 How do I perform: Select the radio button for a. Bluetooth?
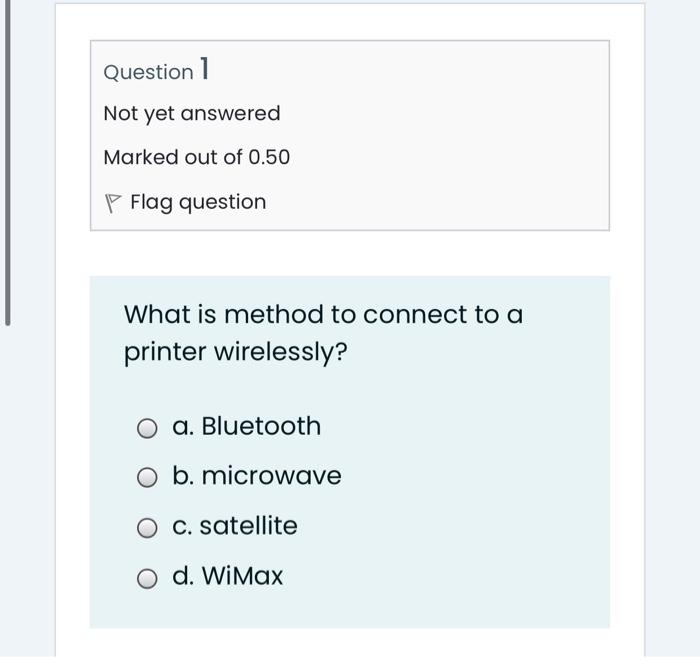point(147,428)
